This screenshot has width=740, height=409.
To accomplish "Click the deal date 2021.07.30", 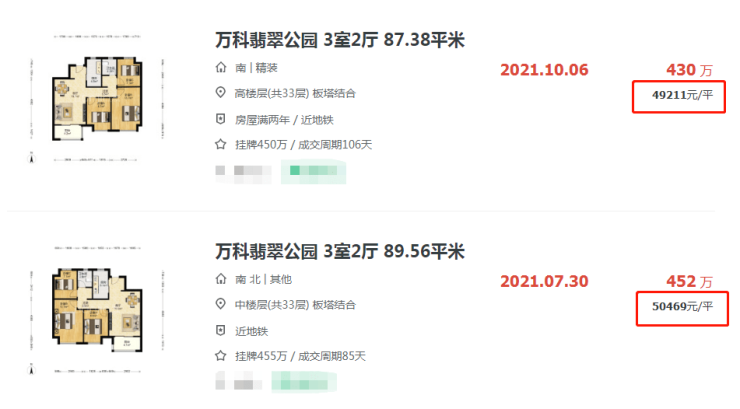I will click(x=543, y=280).
